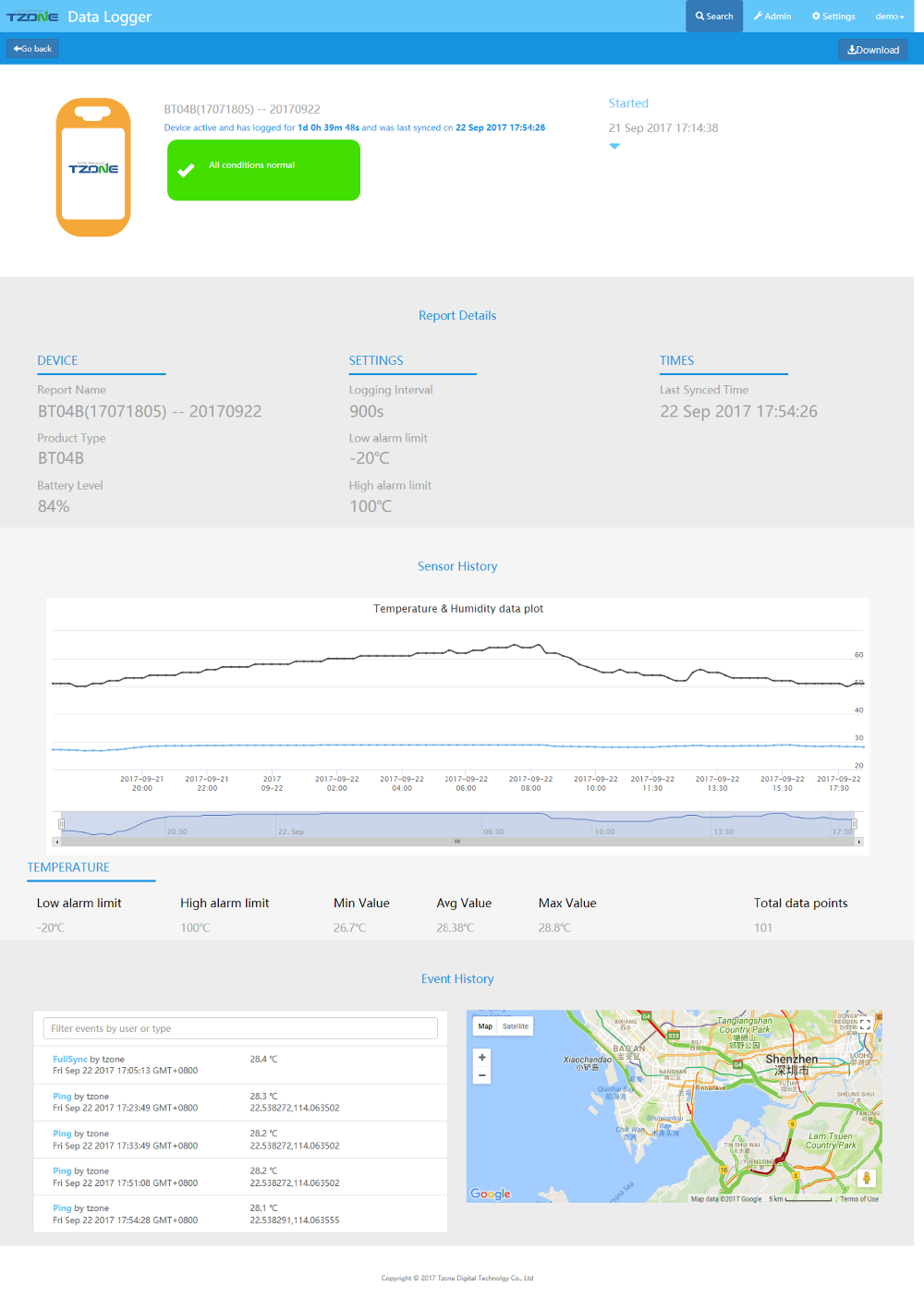Open the Ping event at 17:54:28

coord(62,1207)
